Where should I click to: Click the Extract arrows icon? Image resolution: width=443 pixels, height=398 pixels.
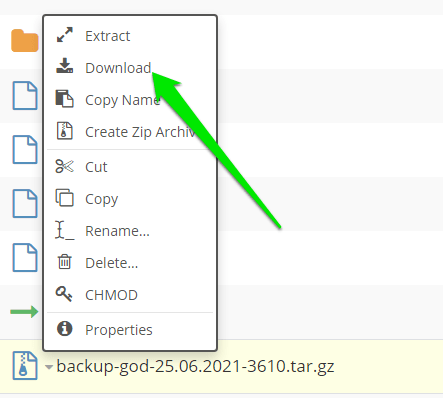65,35
